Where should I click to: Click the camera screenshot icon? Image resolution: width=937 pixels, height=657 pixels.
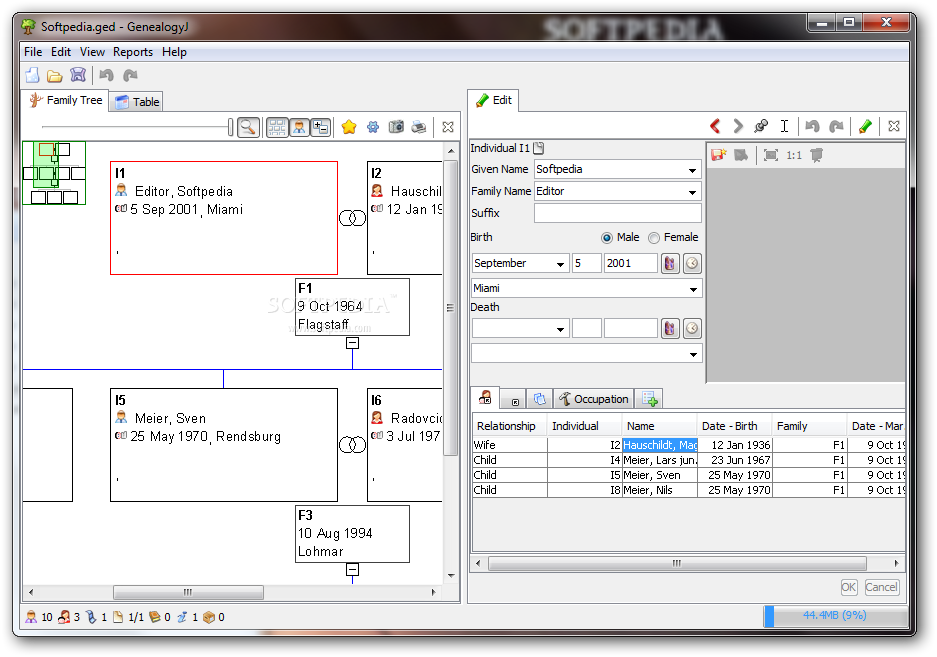point(396,127)
